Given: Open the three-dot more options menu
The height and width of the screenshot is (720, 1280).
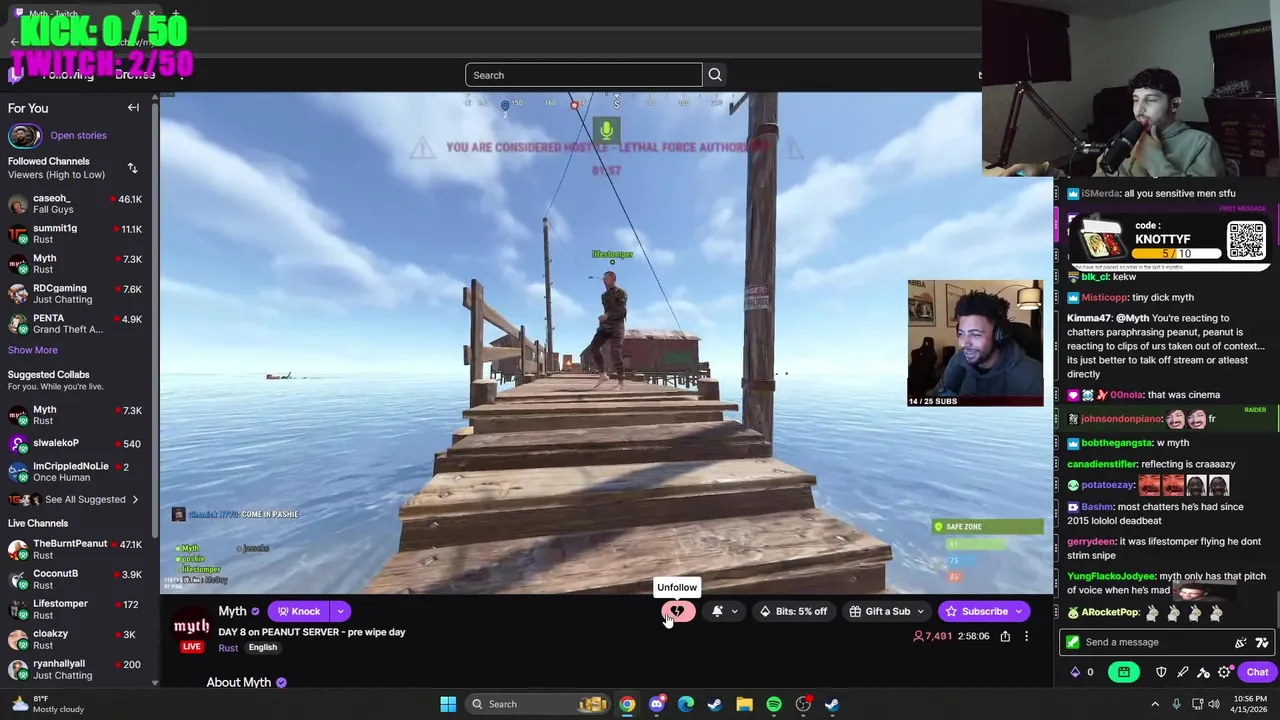Looking at the screenshot, I should (1026, 636).
